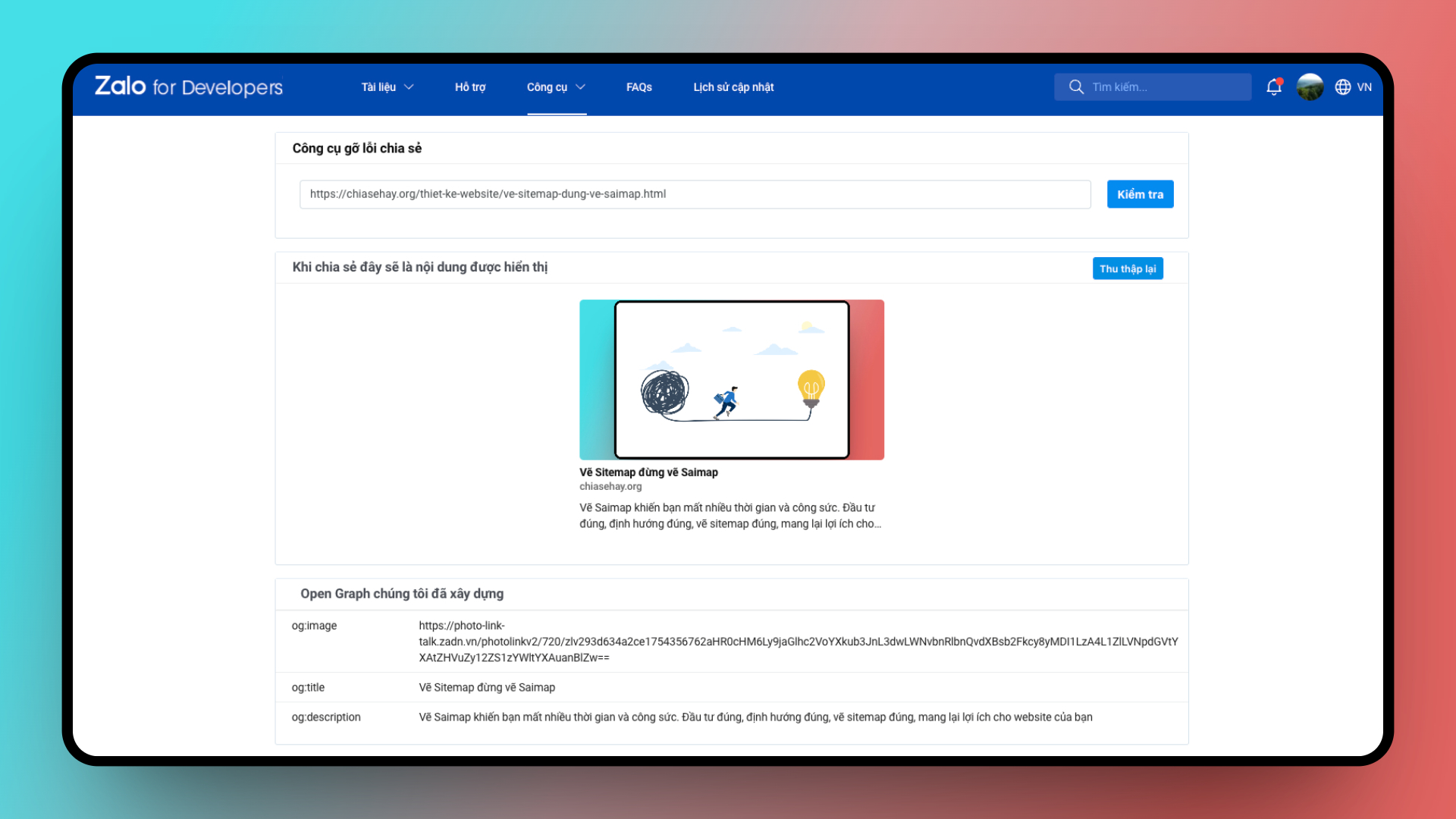Click the Zalo for Developers logo
This screenshot has width=1456, height=819.
pos(188,87)
